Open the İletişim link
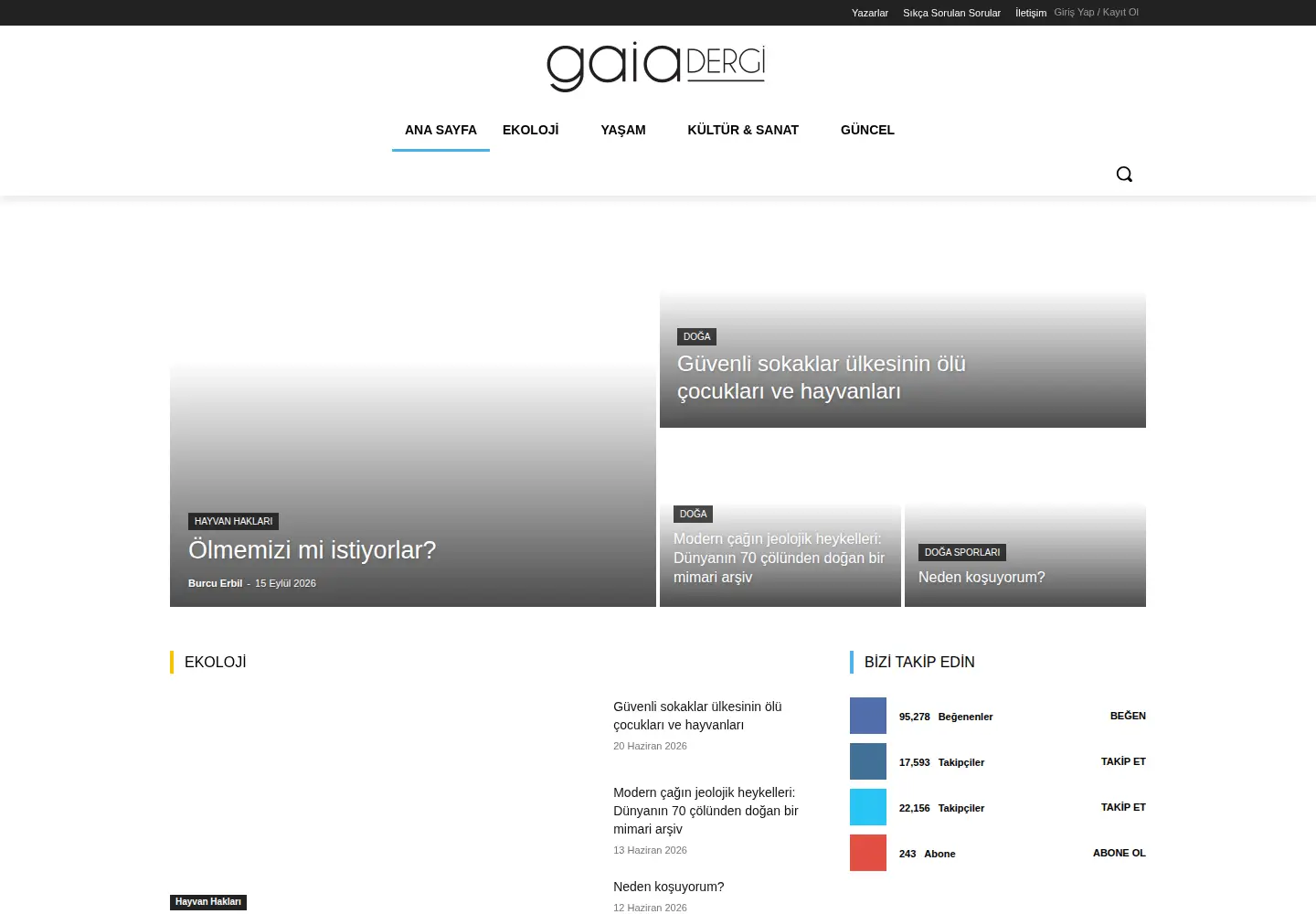This screenshot has width=1316, height=914. point(1031,13)
